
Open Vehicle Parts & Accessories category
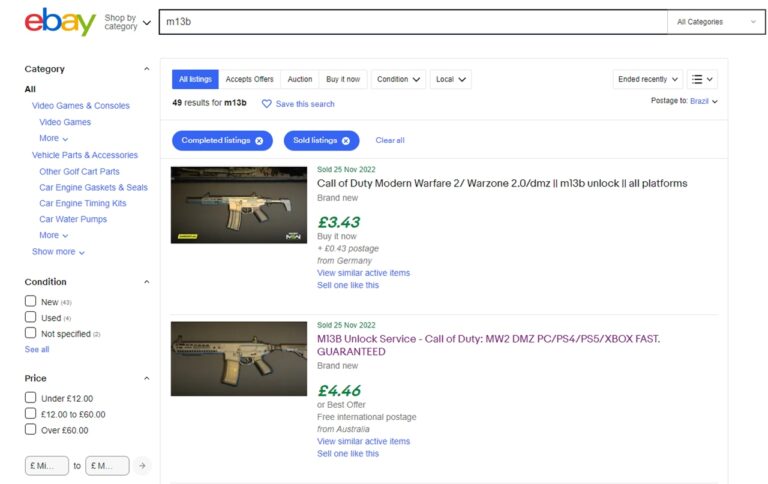(x=85, y=155)
